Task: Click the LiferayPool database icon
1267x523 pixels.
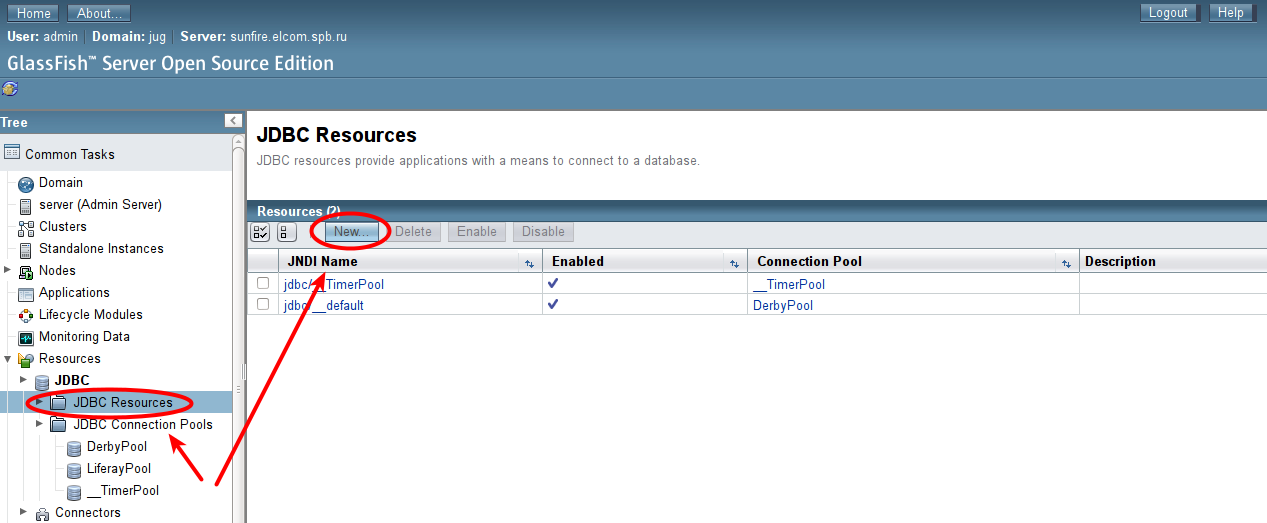Action: click(74, 469)
